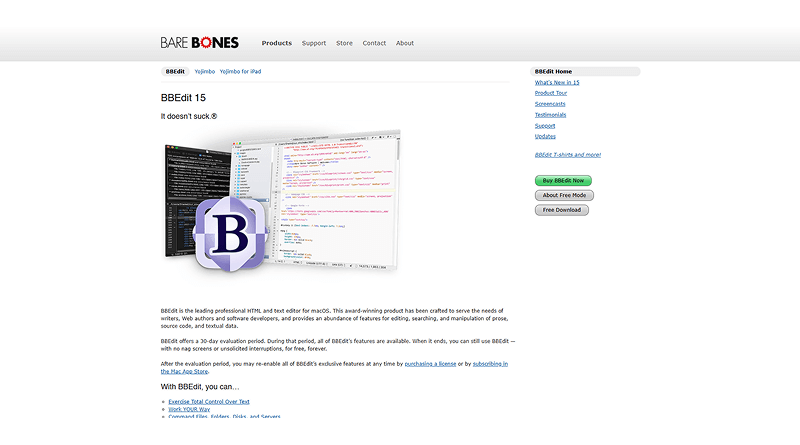Click the About Free Mode button
Viewport: 800px width, 445px height.
pyautogui.click(x=564, y=195)
